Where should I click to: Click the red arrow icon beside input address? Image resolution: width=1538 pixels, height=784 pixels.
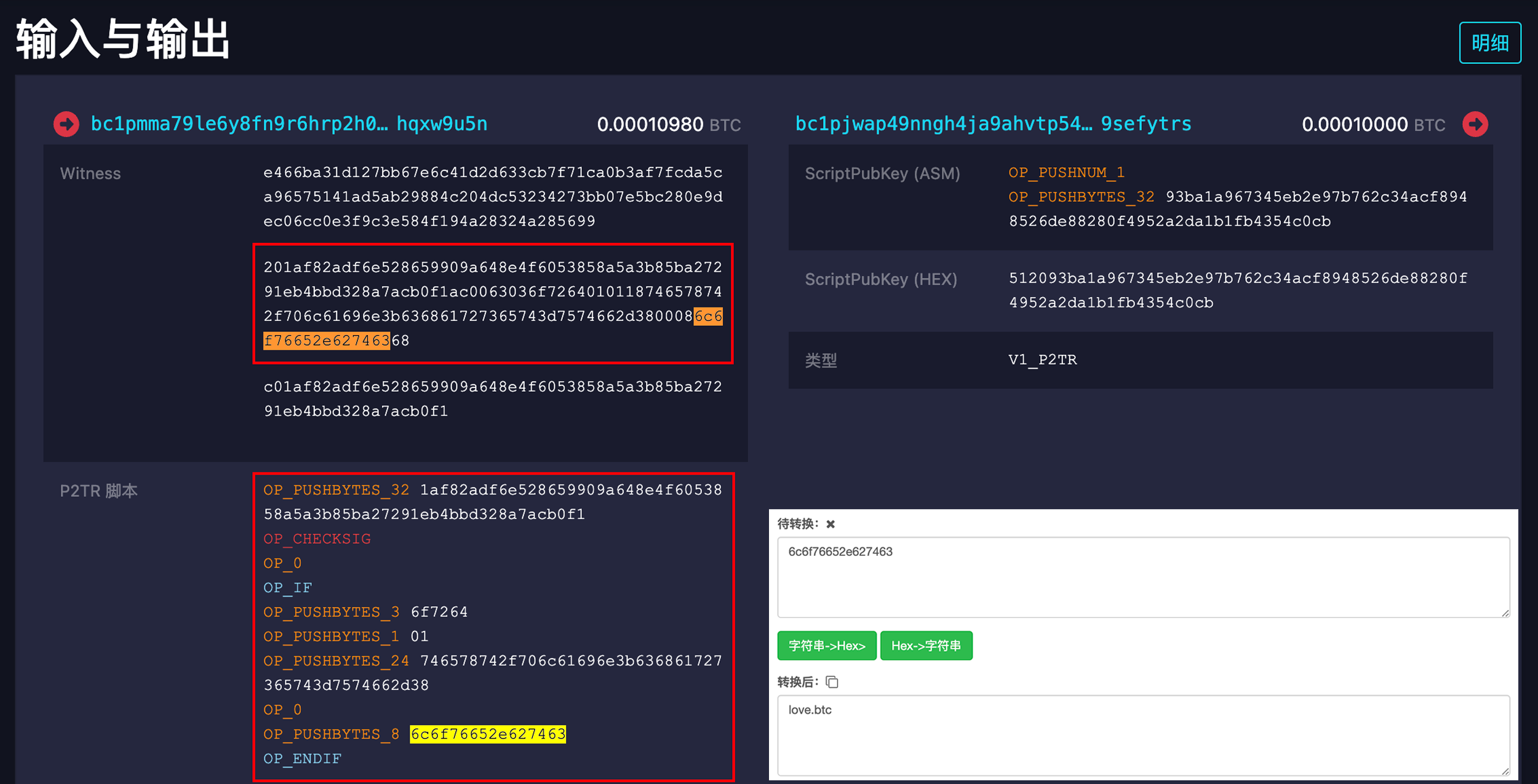click(66, 124)
